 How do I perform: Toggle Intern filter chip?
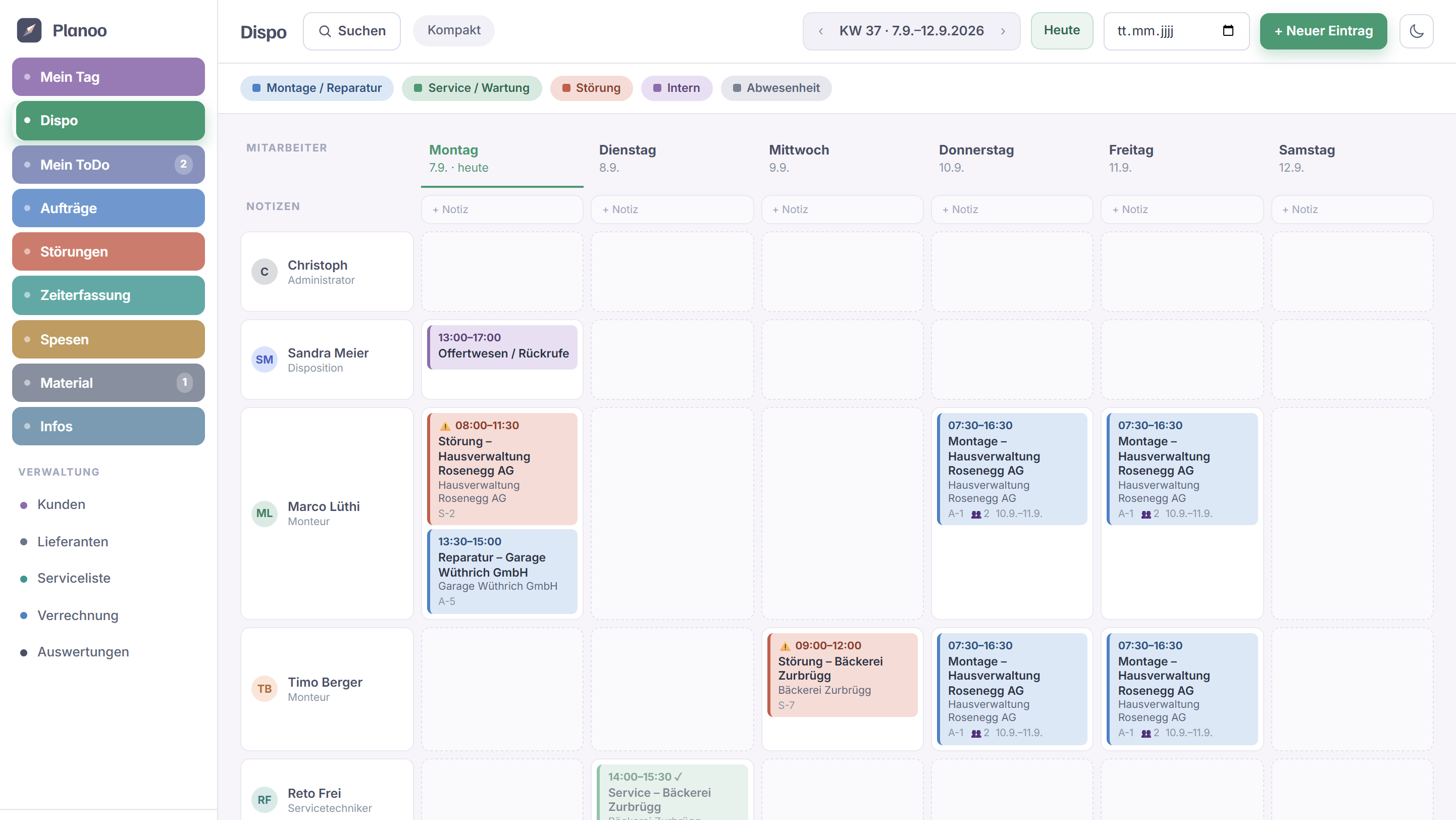pos(676,88)
